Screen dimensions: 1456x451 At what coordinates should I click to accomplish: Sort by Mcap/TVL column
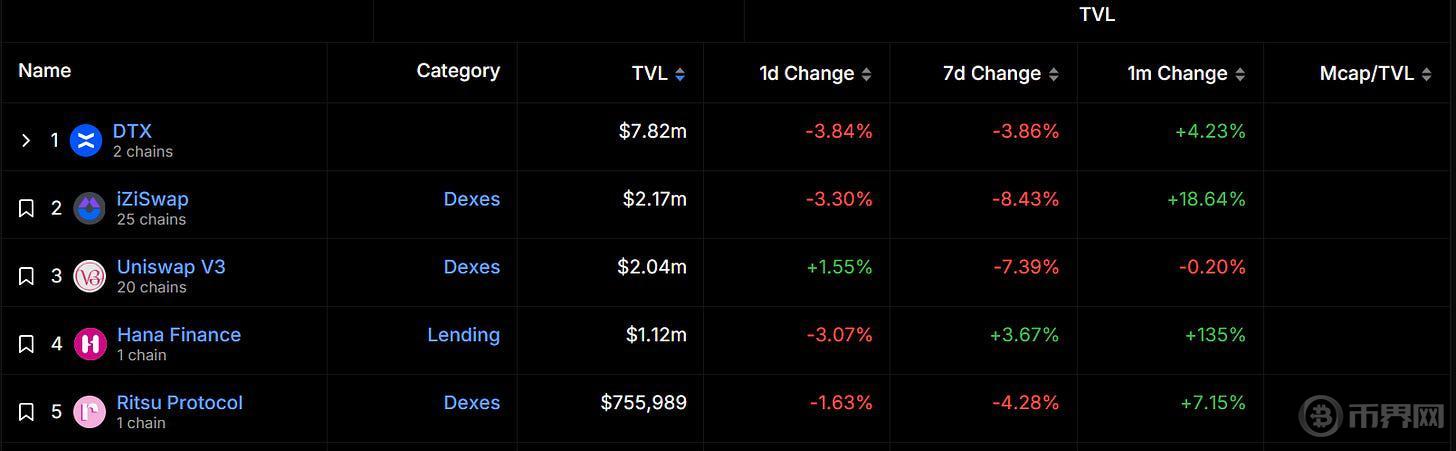click(1426, 74)
